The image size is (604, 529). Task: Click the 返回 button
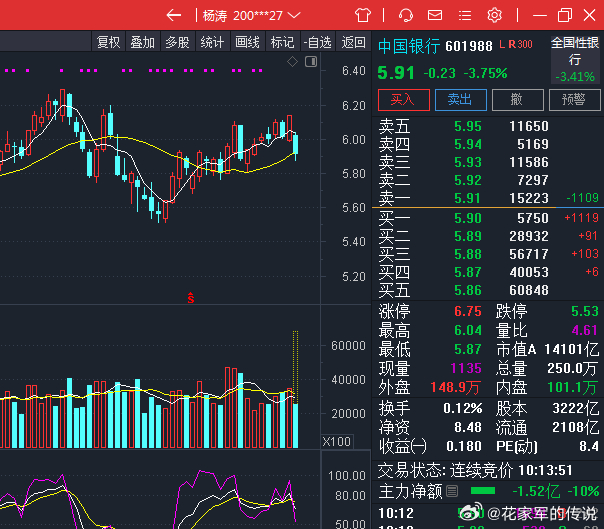353,42
